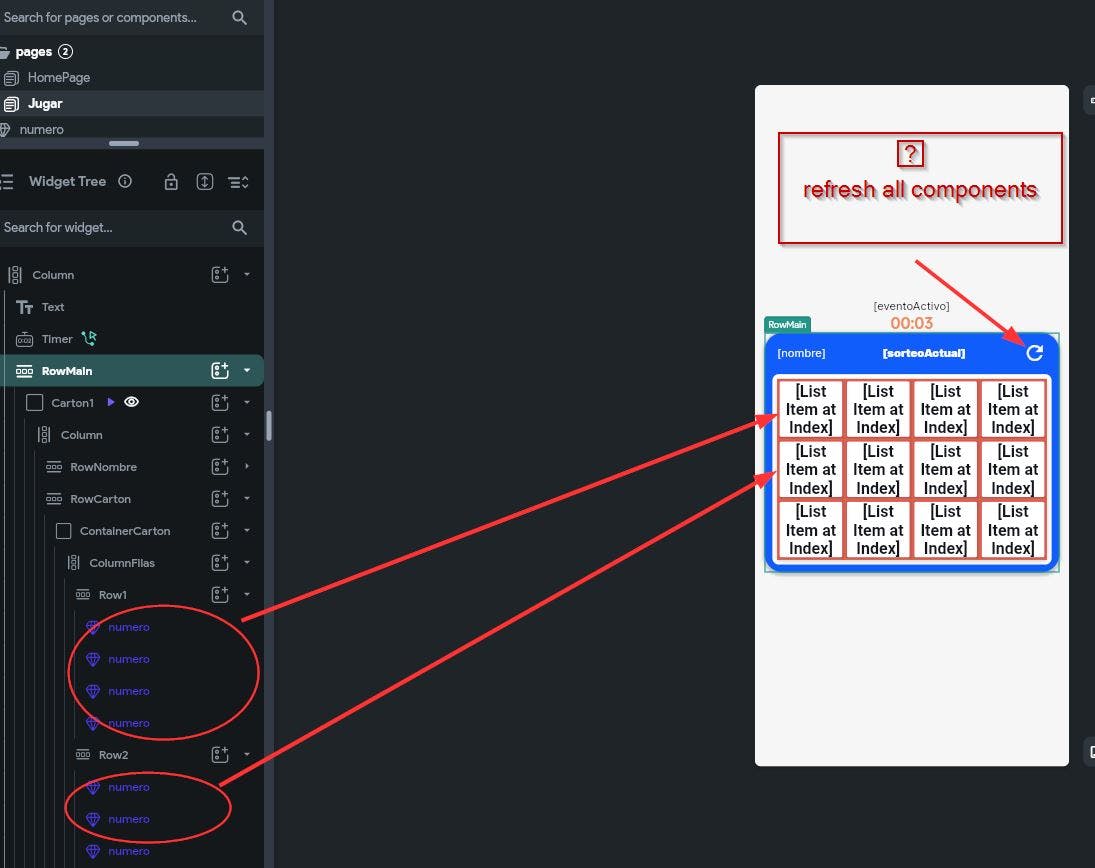Add child widget to Row1
1095x868 pixels.
[220, 594]
